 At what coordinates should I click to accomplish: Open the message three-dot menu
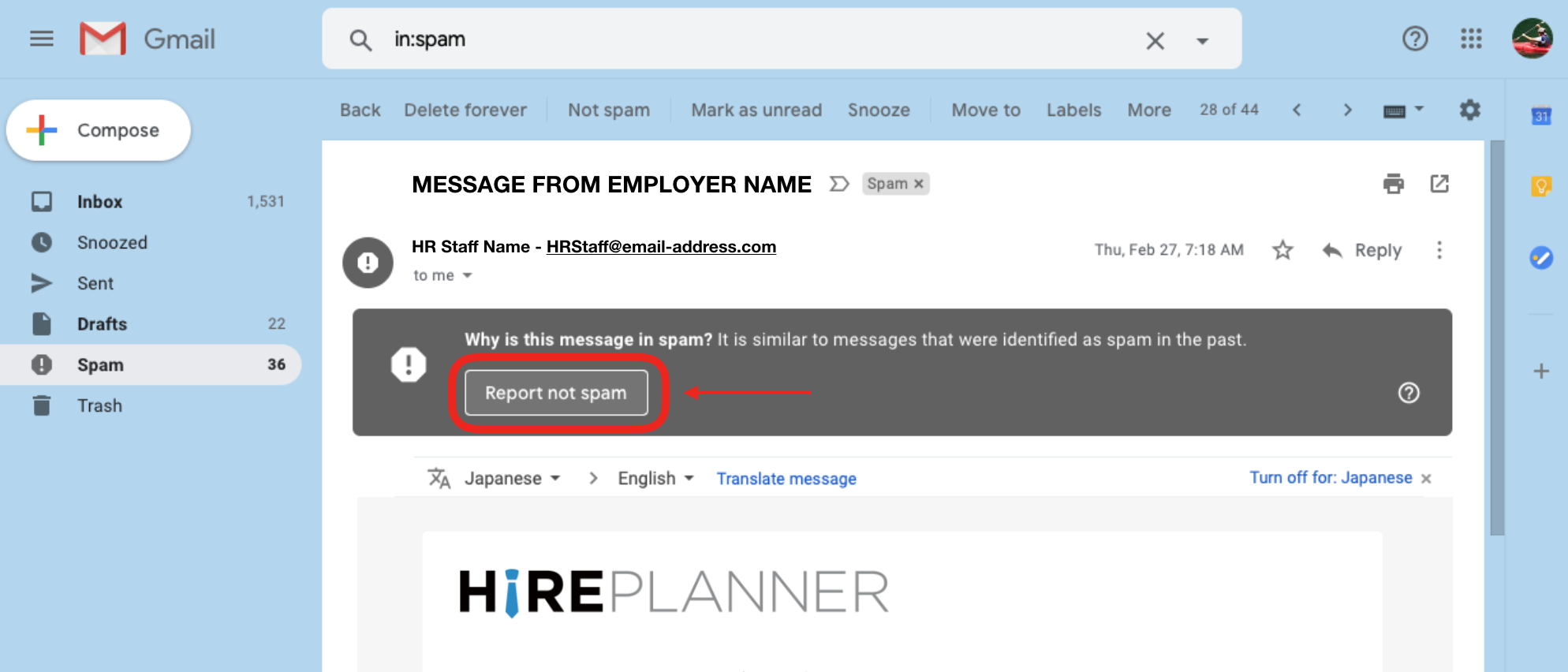(1439, 250)
